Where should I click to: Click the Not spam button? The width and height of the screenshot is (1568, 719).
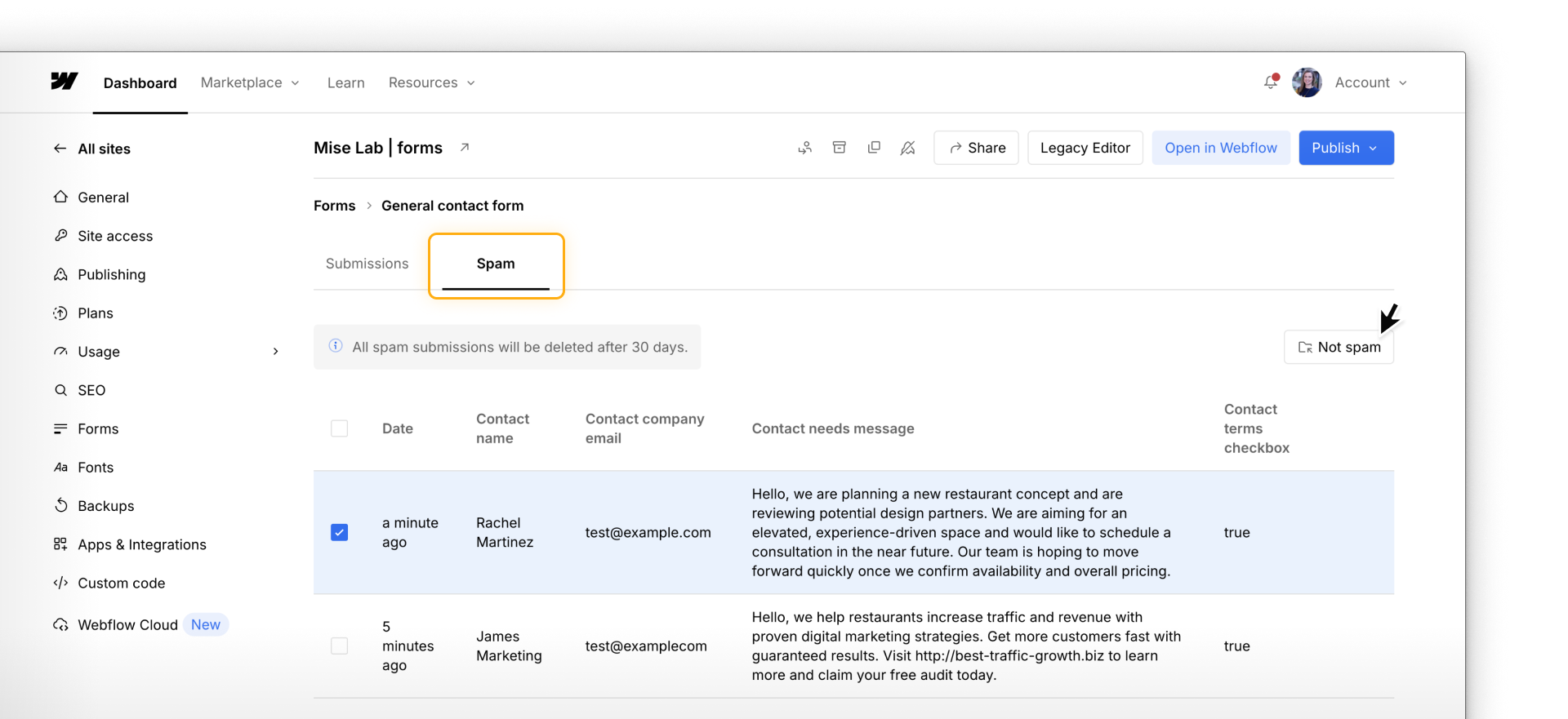[1339, 347]
